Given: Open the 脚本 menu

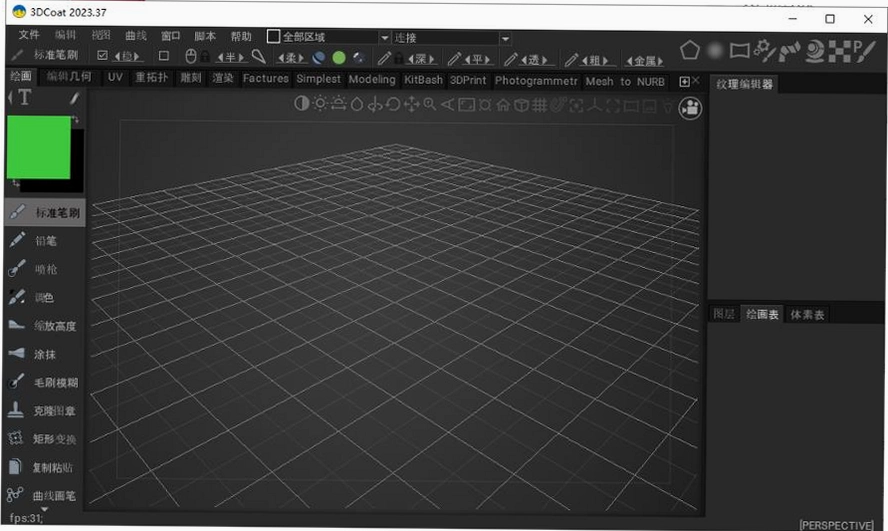Looking at the screenshot, I should coord(205,36).
